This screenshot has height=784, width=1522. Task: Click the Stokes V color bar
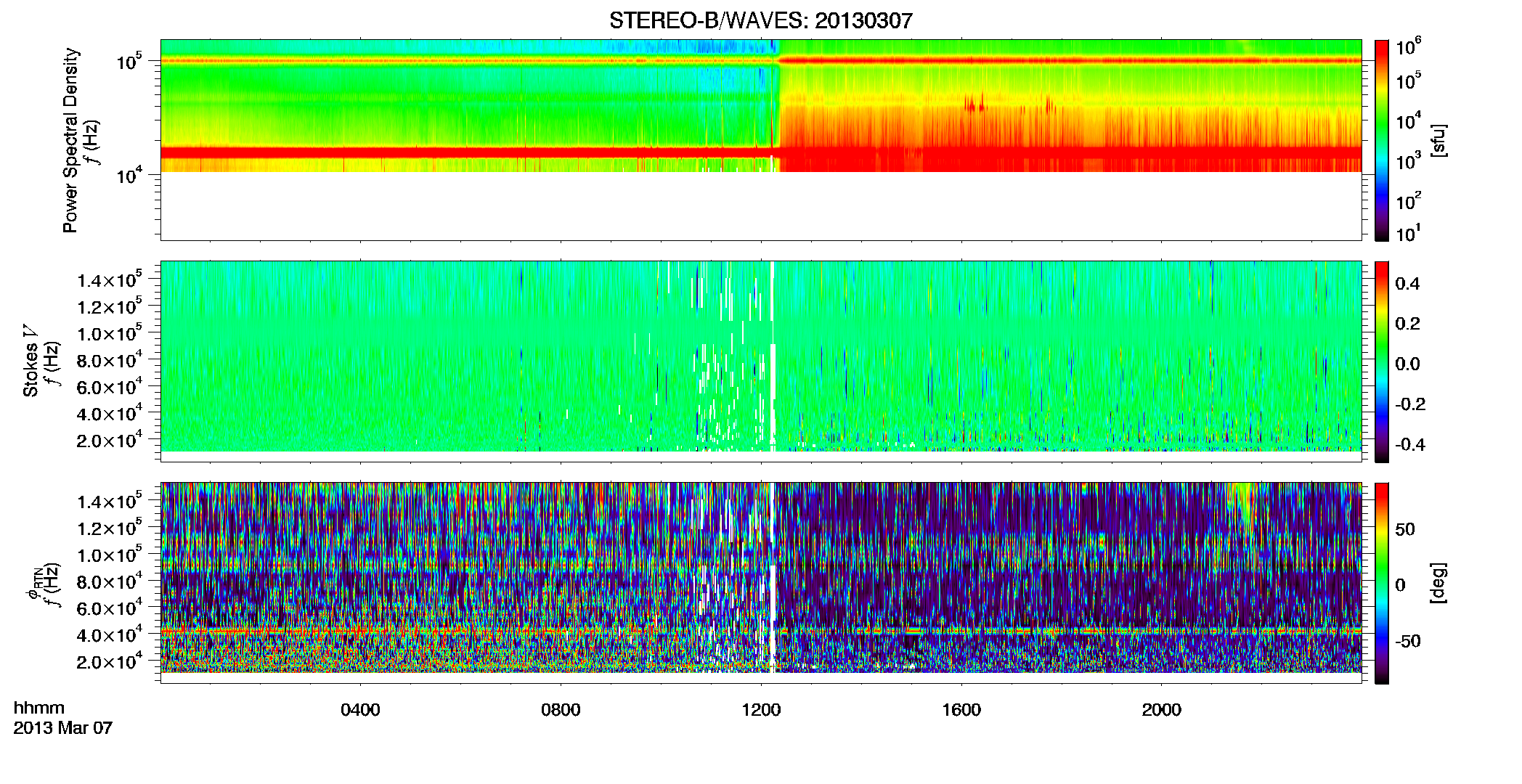(1381, 362)
